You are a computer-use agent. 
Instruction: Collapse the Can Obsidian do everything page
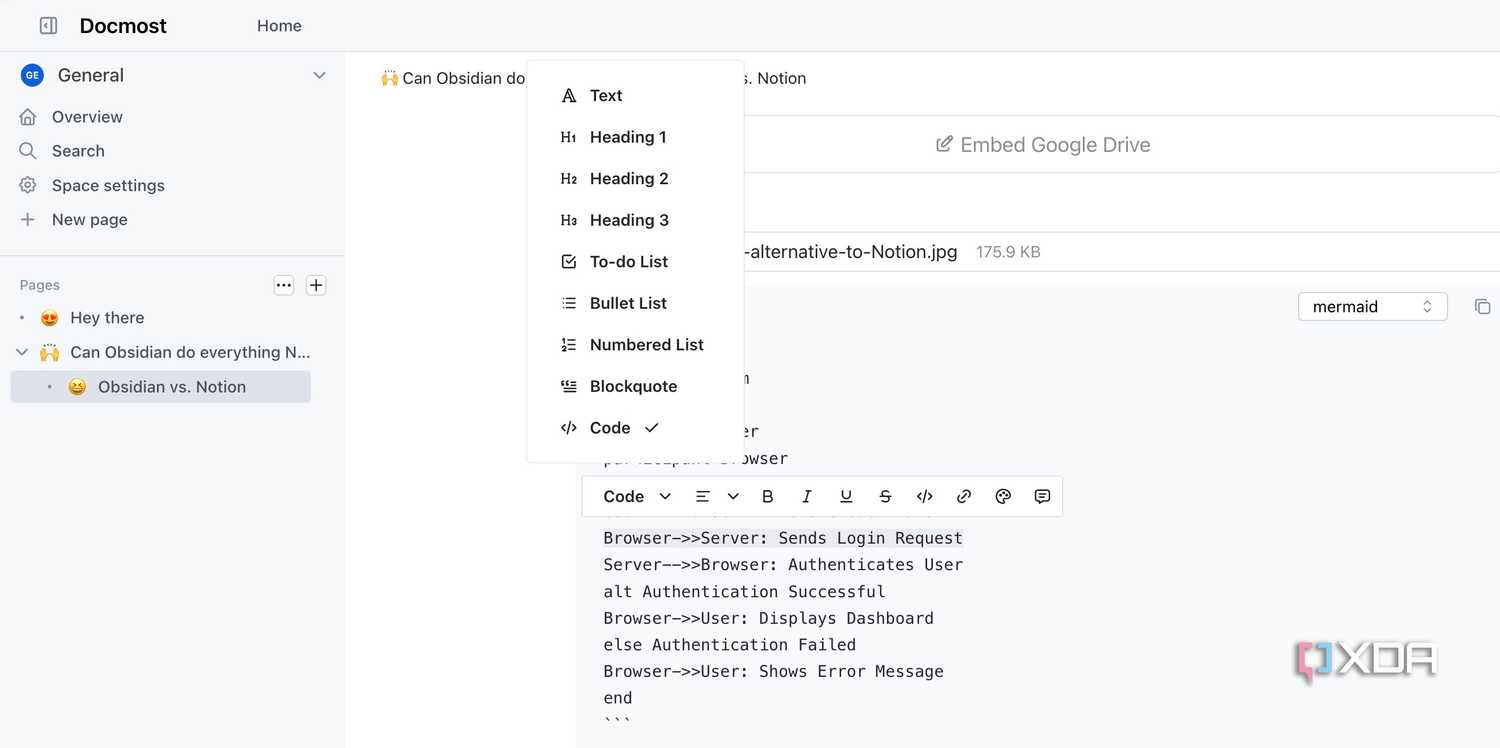pos(22,352)
